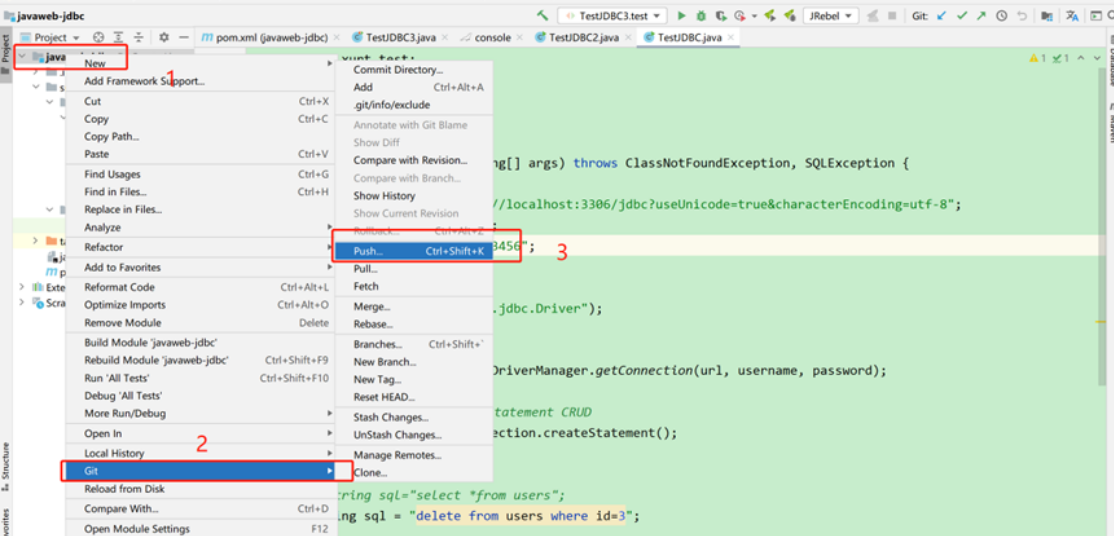Choose Show History in Git submenu
This screenshot has width=1114, height=536.
pyautogui.click(x=414, y=195)
